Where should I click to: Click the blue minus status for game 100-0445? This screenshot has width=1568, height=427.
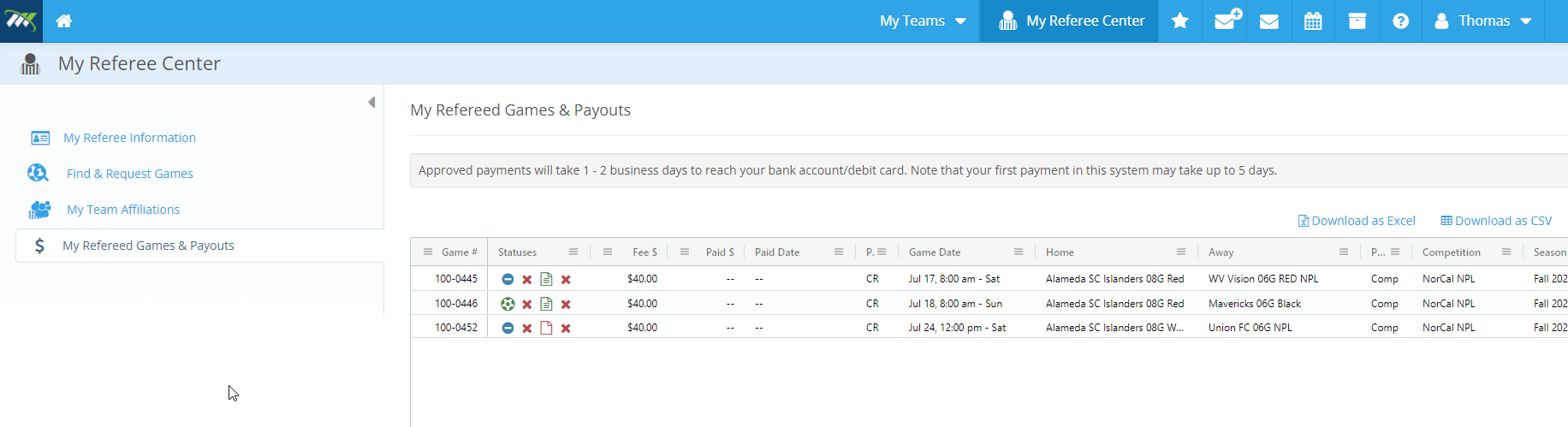point(508,279)
